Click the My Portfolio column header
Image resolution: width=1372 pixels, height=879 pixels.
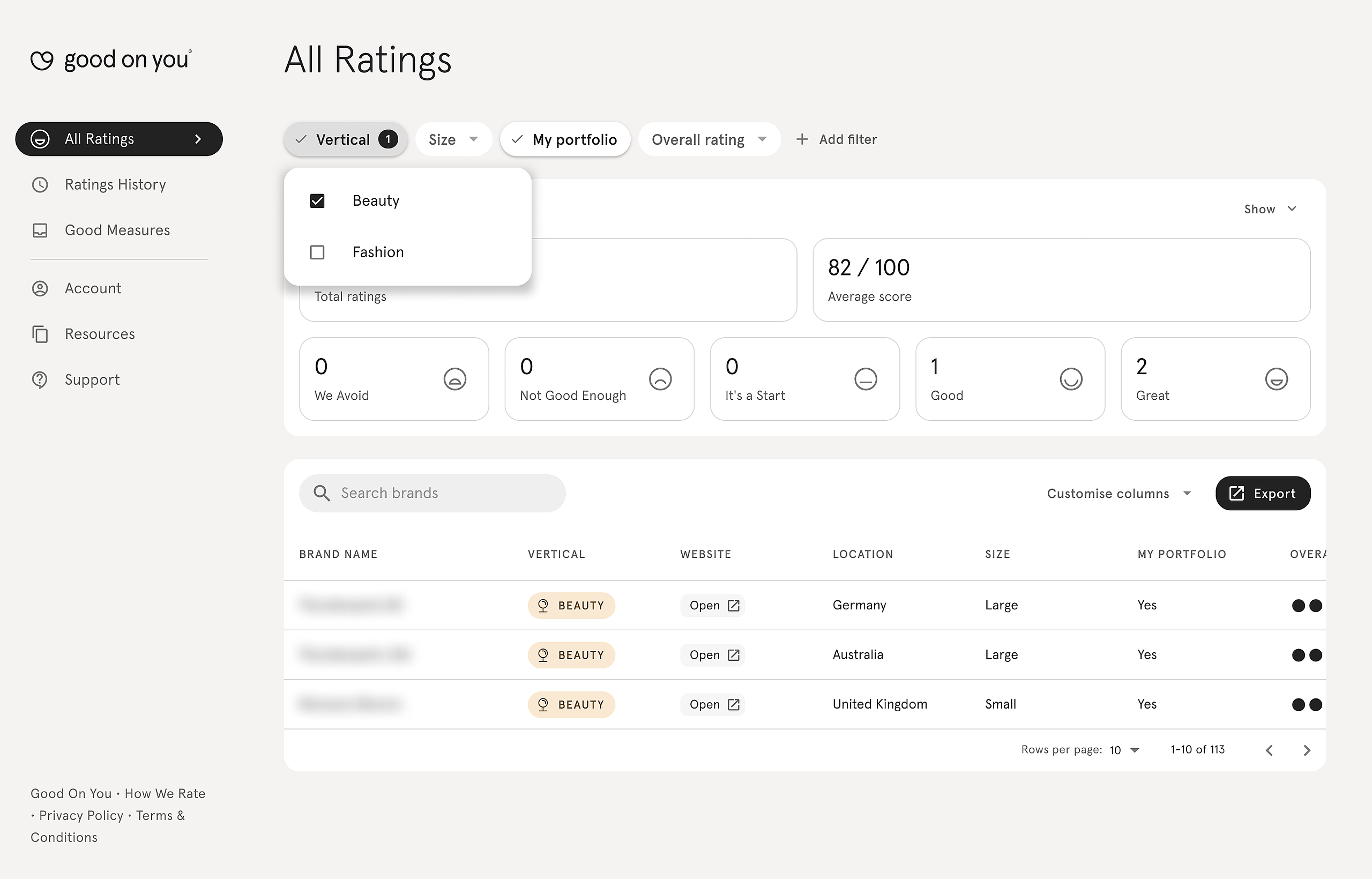(x=1181, y=554)
